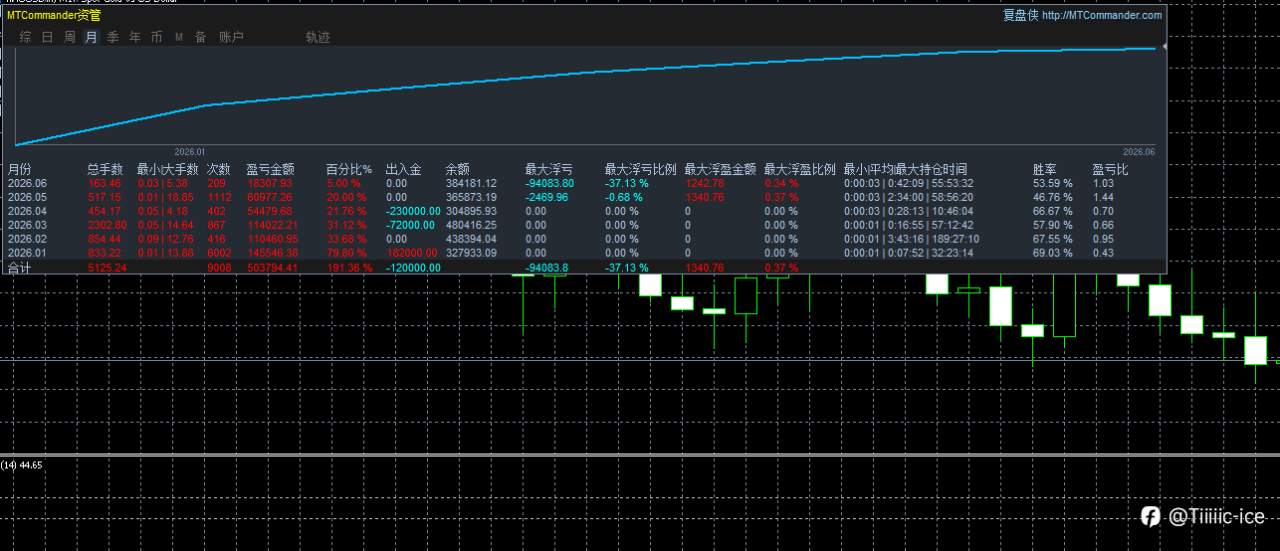Click the 余额 column header
The height and width of the screenshot is (551, 1280).
(x=457, y=170)
